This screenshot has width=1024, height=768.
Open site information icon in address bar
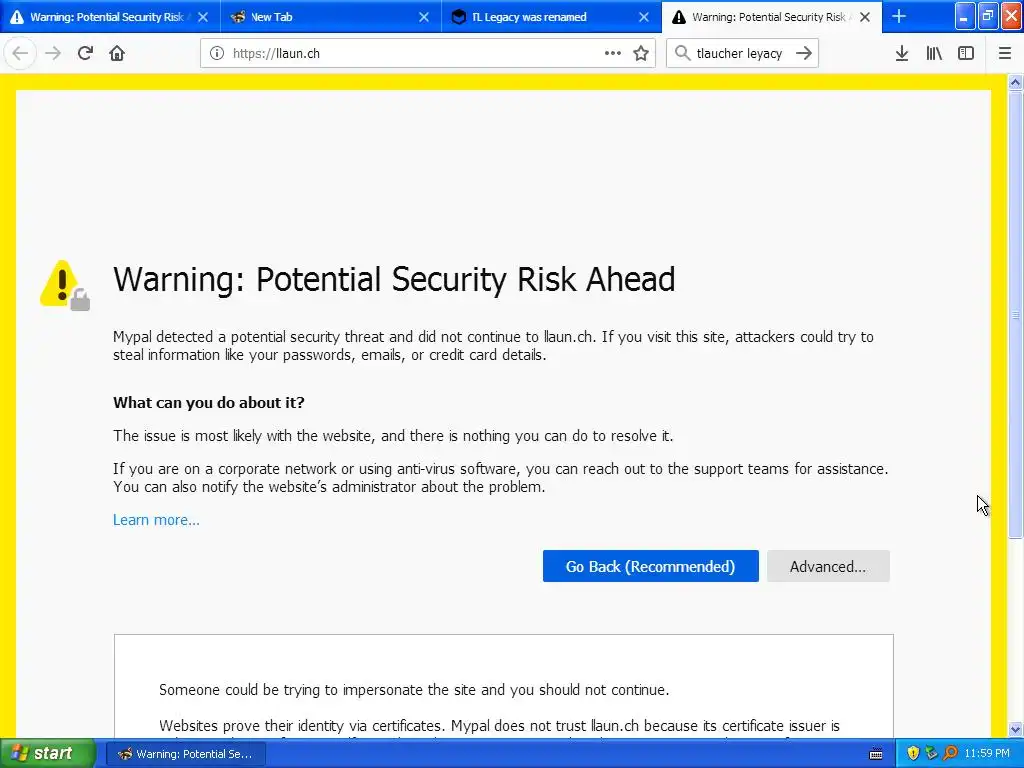tap(217, 54)
